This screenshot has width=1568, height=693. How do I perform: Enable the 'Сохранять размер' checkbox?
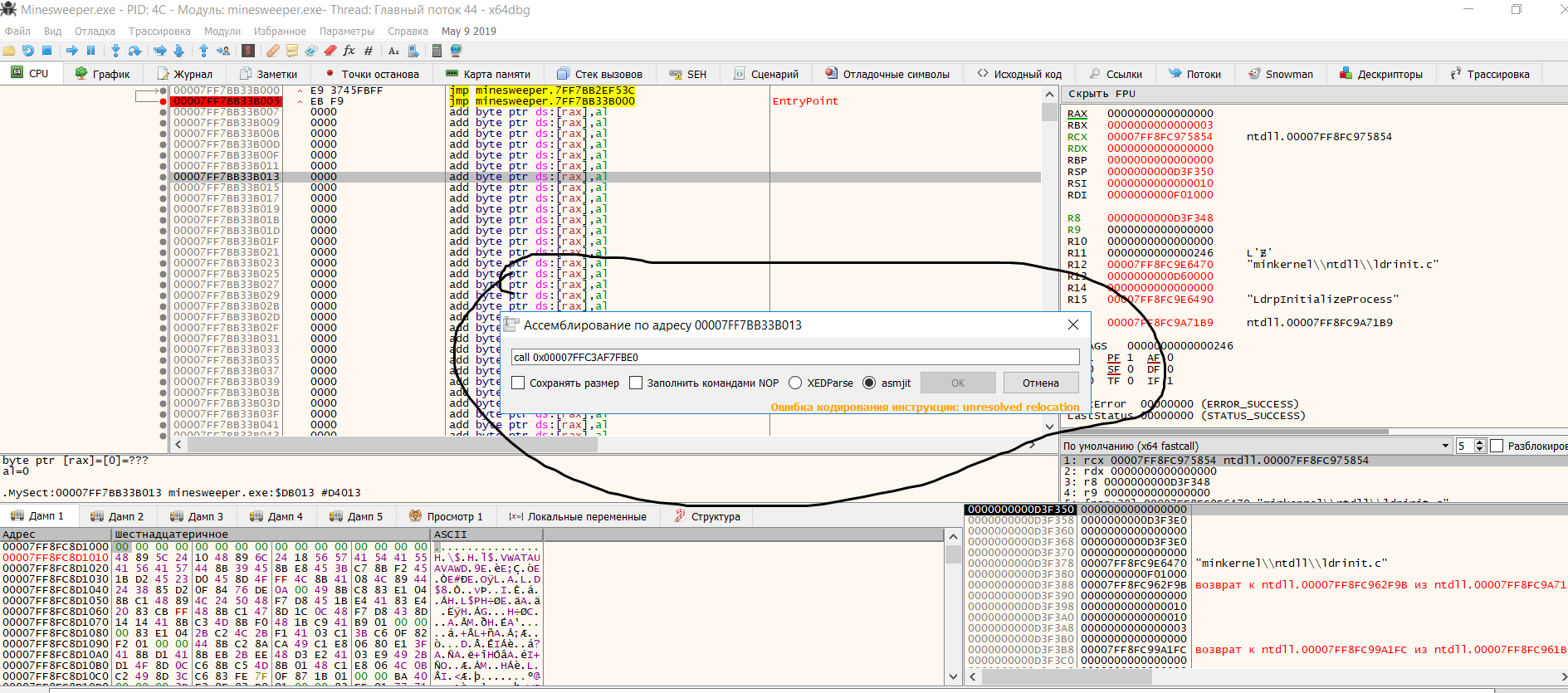[519, 383]
